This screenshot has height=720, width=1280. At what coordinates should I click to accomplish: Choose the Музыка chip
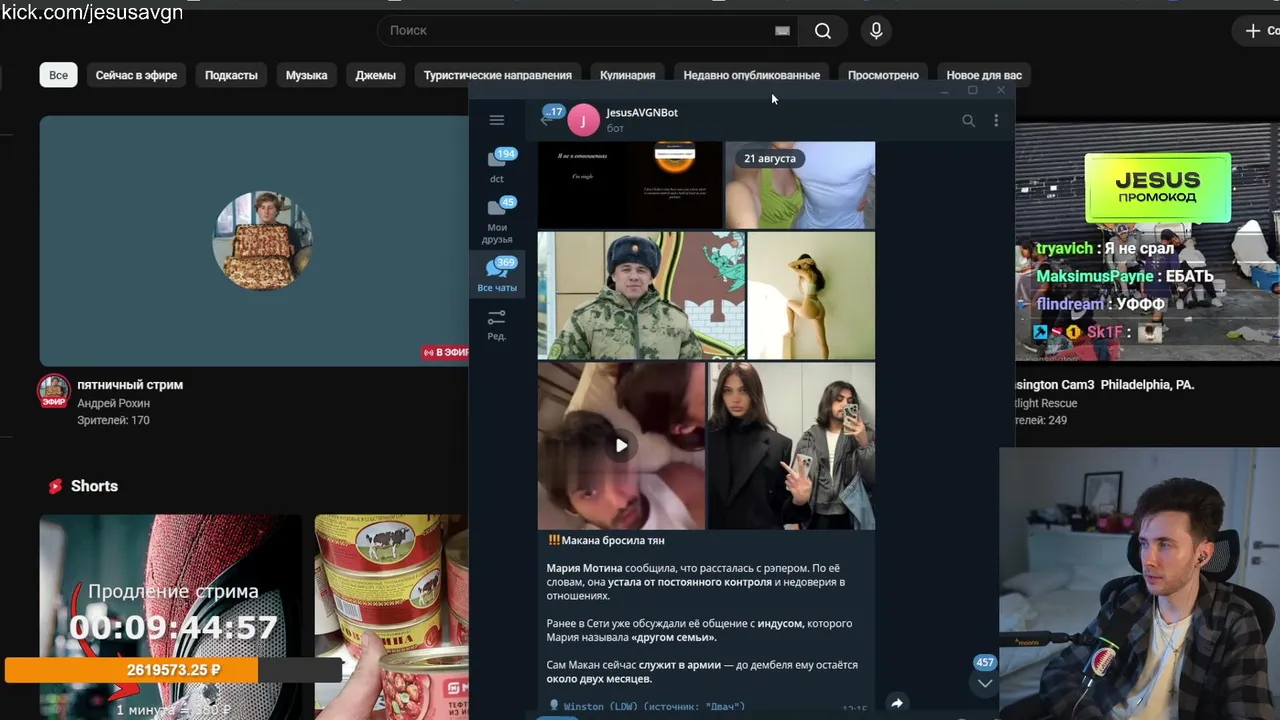(x=306, y=75)
